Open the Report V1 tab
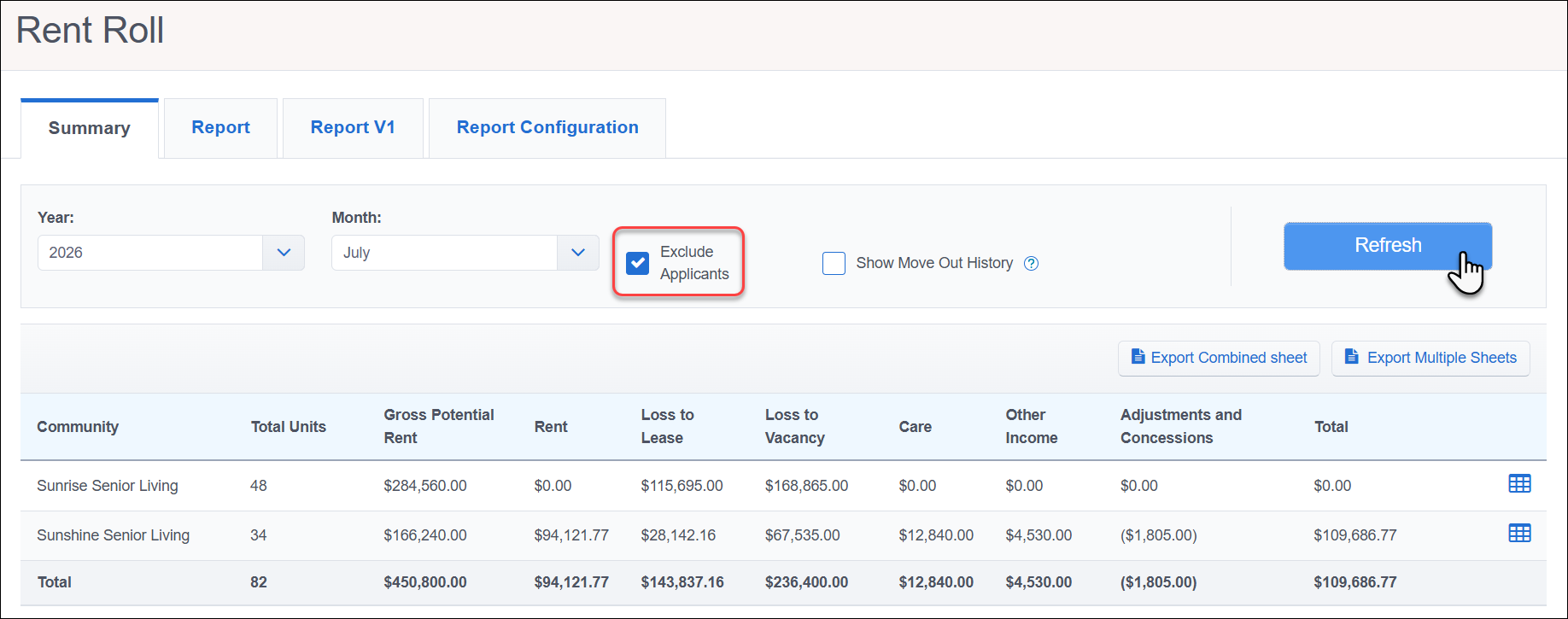1568x619 pixels. (353, 128)
